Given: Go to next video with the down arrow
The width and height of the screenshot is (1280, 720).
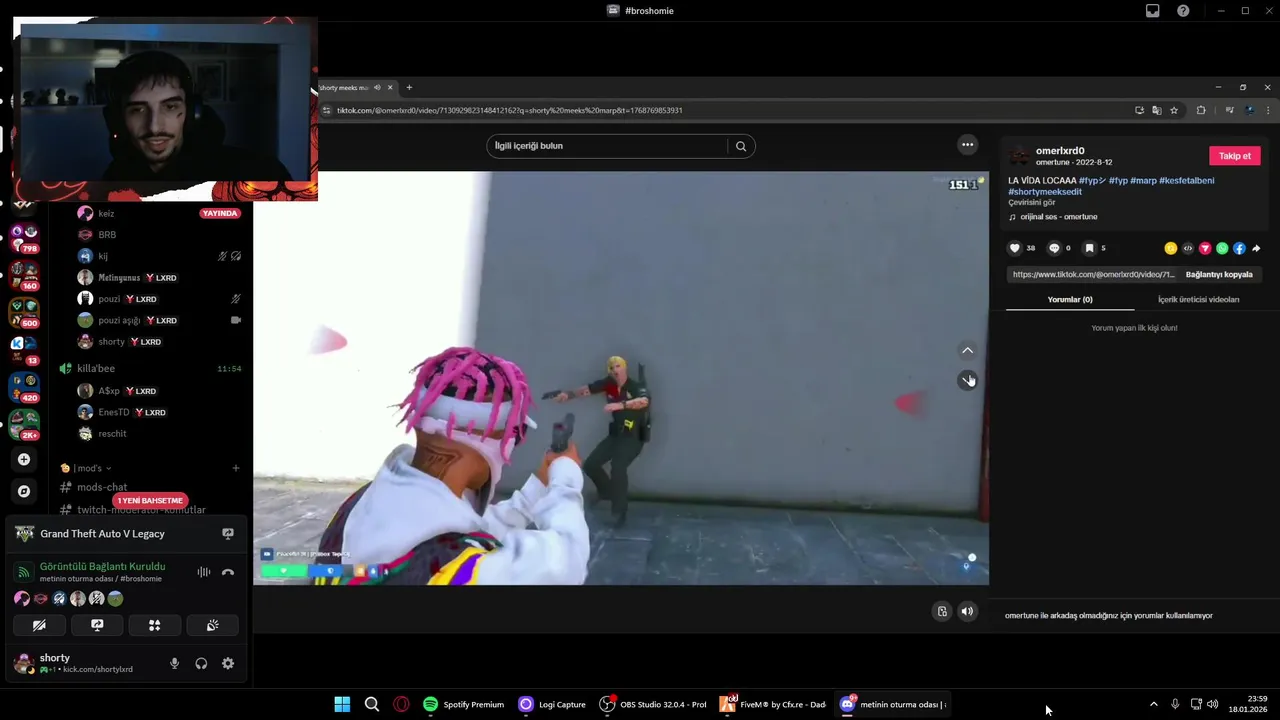Looking at the screenshot, I should pyautogui.click(x=967, y=379).
